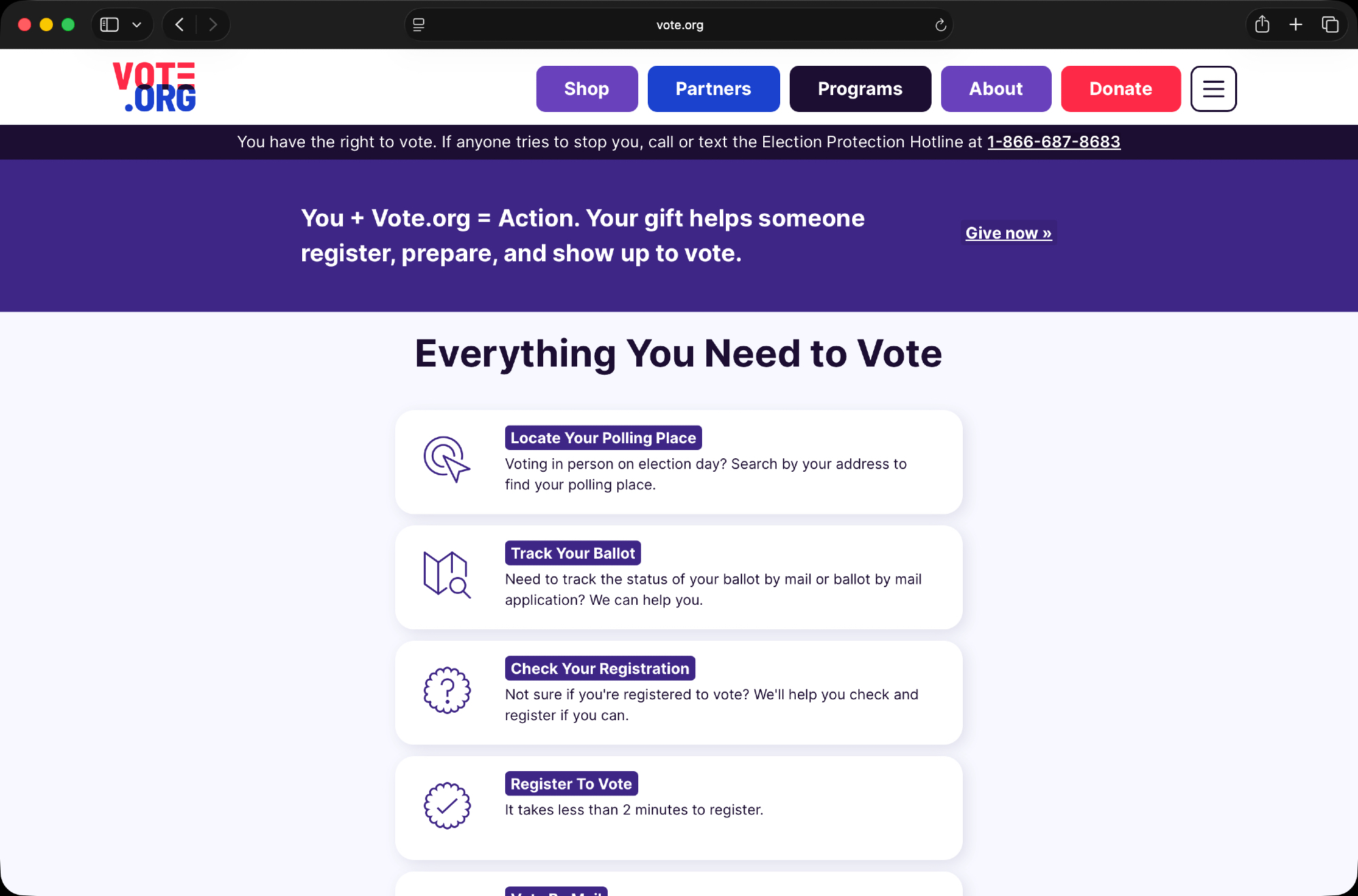Viewport: 1358px width, 896px height.
Task: Go to the Programs section
Action: coord(860,89)
